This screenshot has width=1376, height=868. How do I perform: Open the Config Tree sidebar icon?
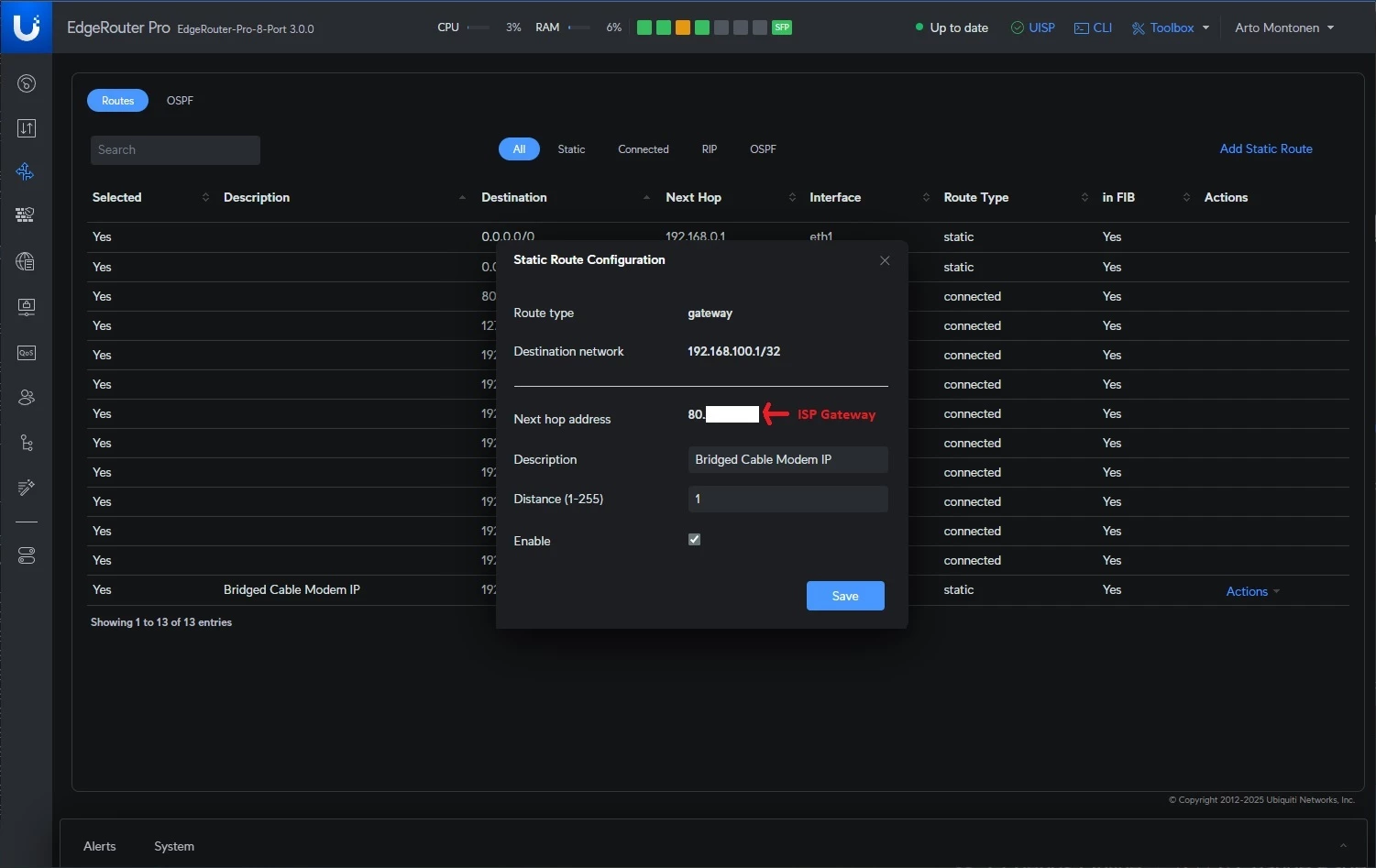click(x=27, y=444)
